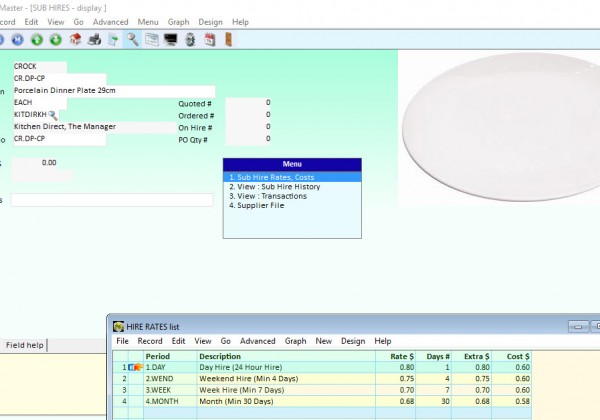600x420 pixels.
Task: Open the Advanced menu in main window
Action: (110, 22)
